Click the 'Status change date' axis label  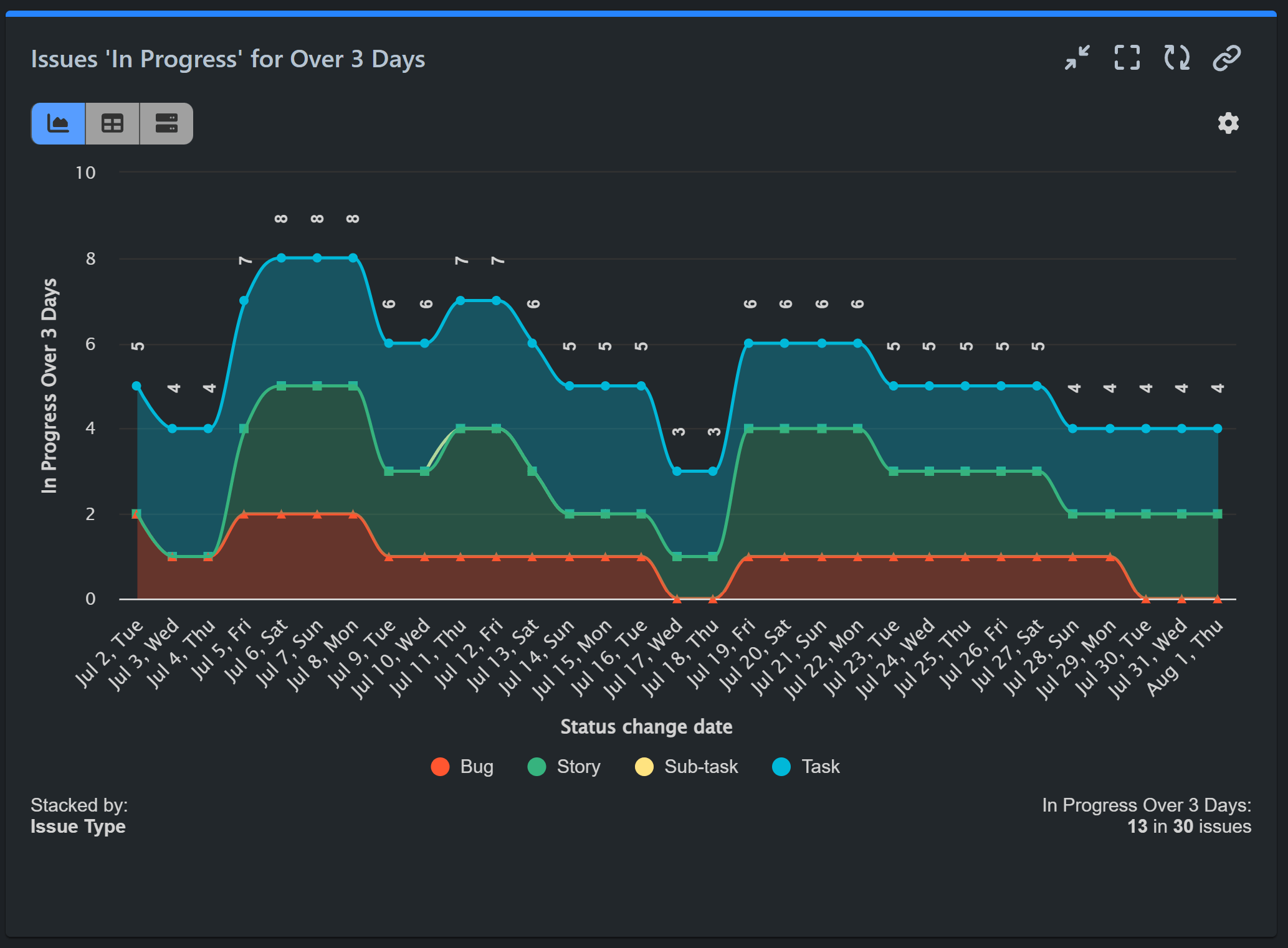coord(646,726)
